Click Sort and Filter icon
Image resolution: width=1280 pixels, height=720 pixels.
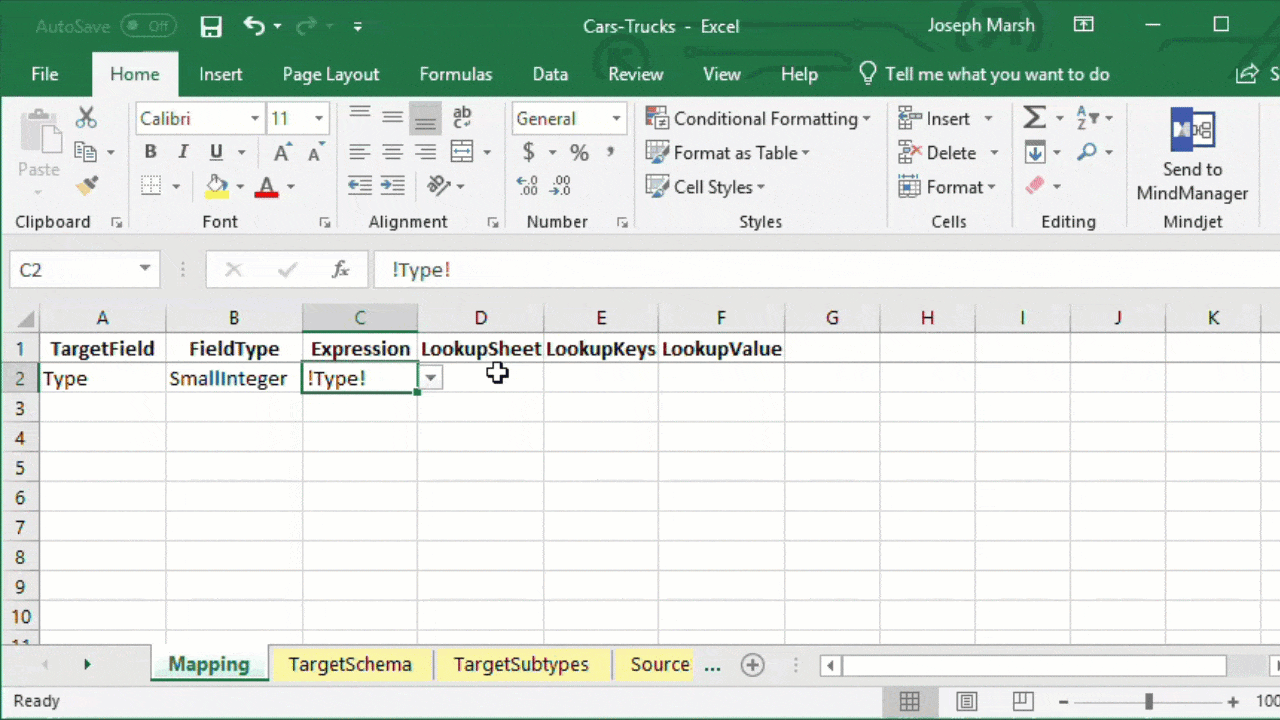pyautogui.click(x=1087, y=118)
